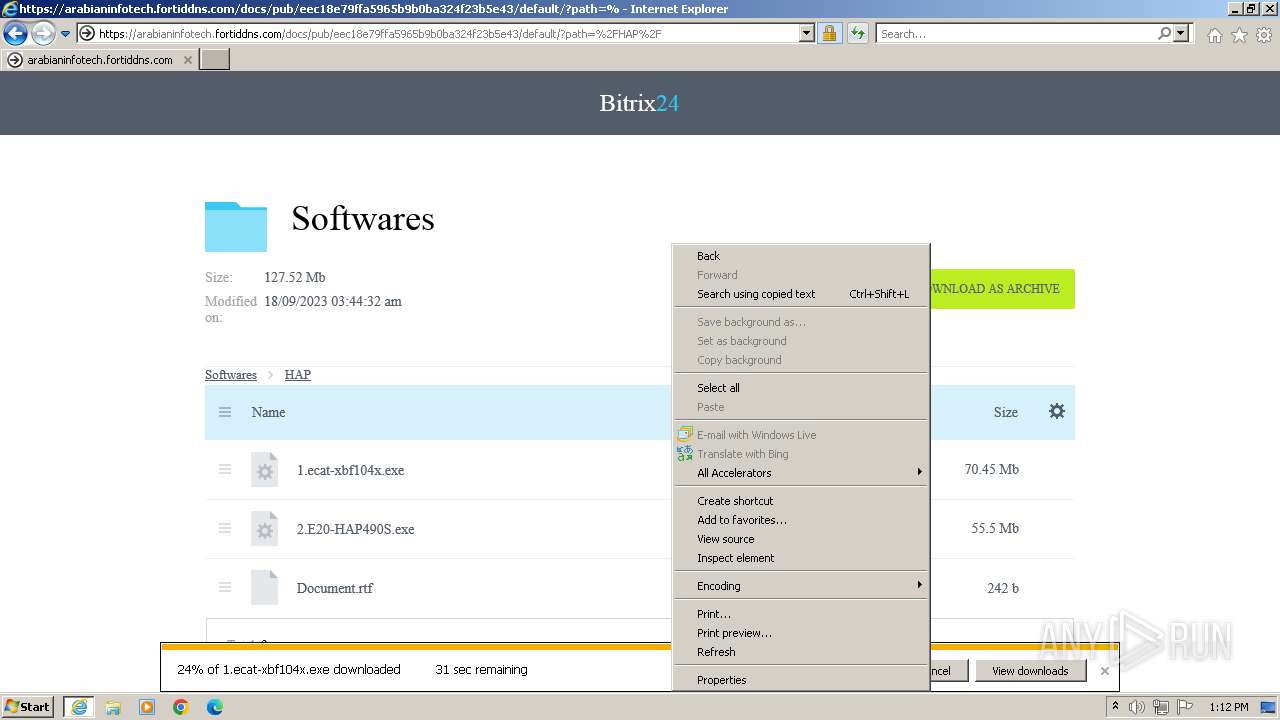Open the 1.ecat-xbf104x.exe file link
Screen dimensions: 1280x720
(x=350, y=470)
